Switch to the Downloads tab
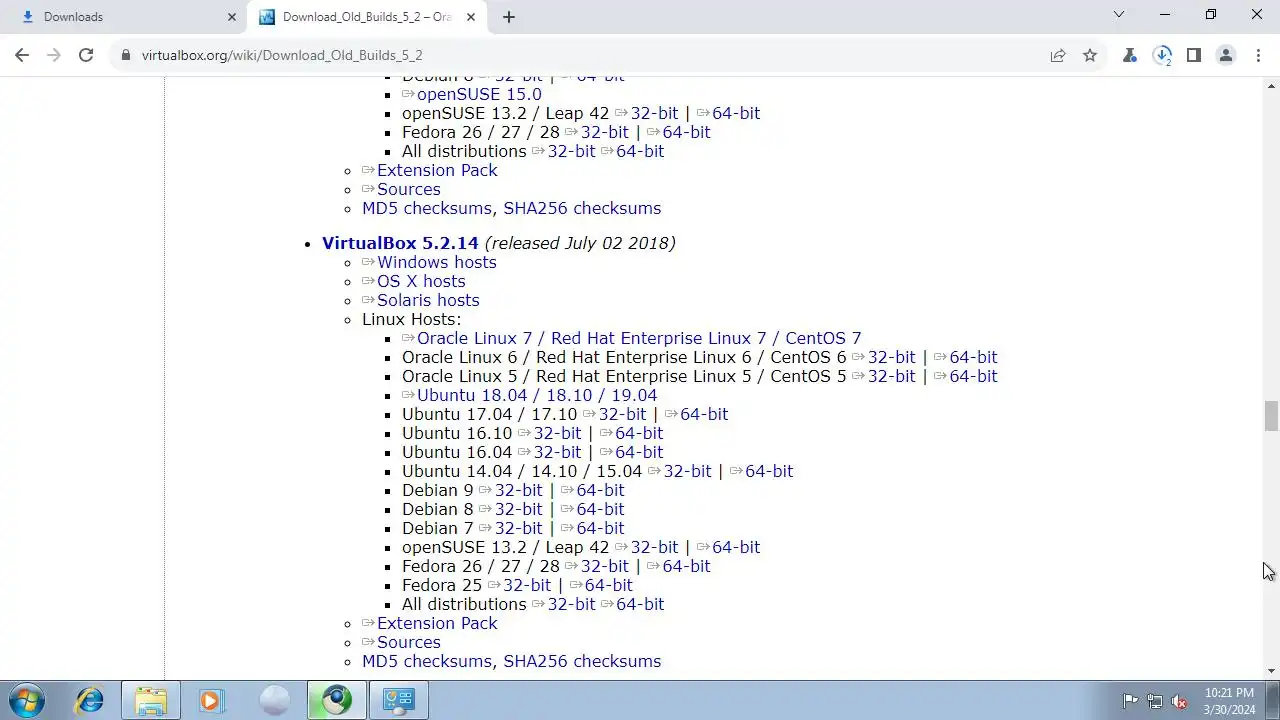The width and height of the screenshot is (1280, 720). [122, 17]
